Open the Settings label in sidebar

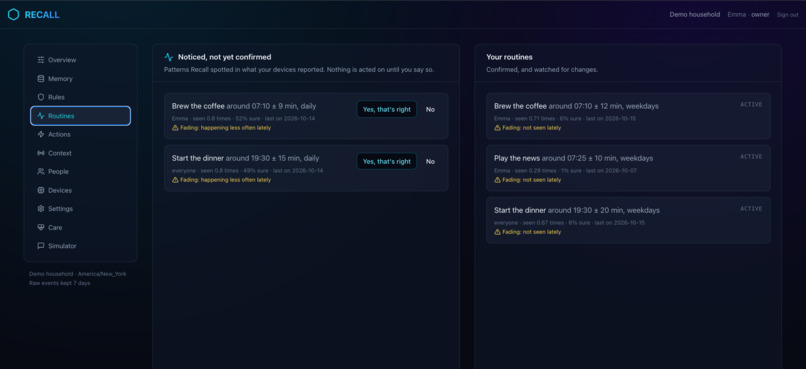pyautogui.click(x=61, y=209)
